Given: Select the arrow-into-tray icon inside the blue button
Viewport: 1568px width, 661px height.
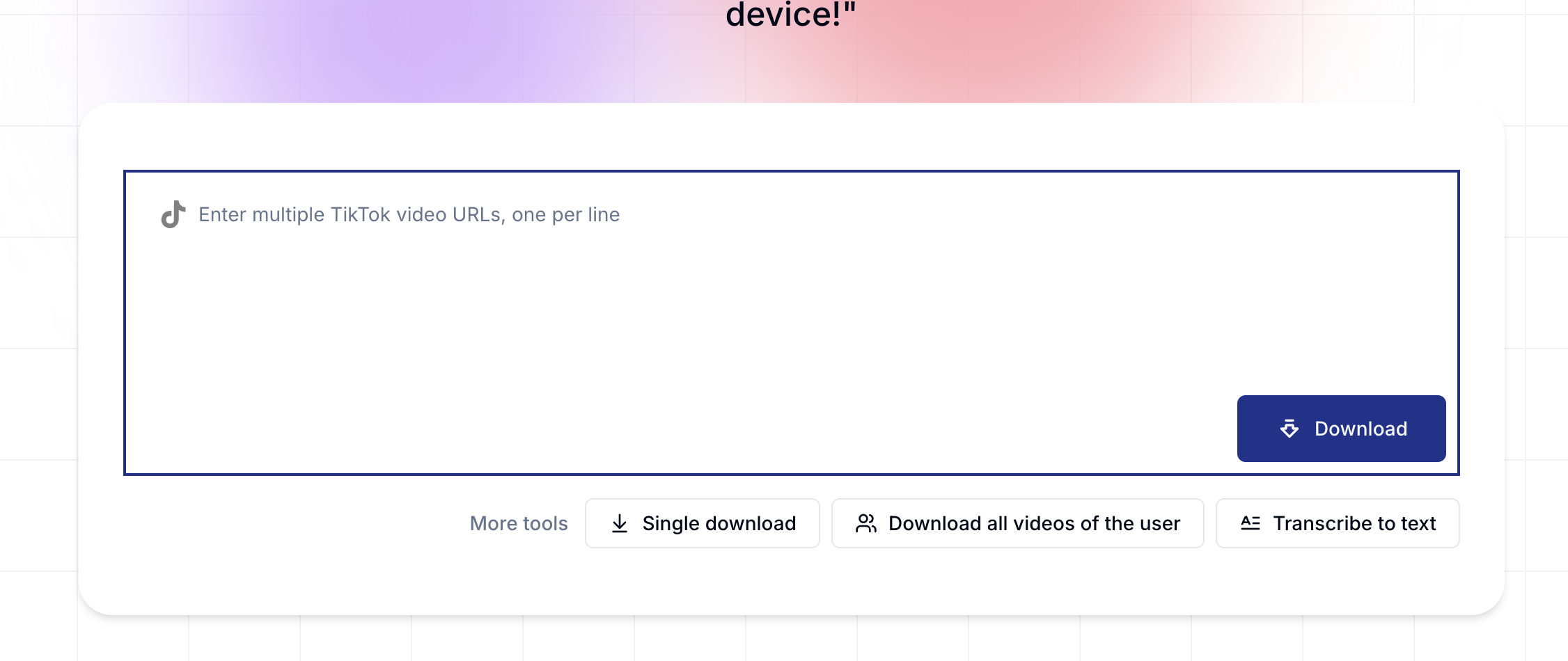Looking at the screenshot, I should coord(1290,429).
